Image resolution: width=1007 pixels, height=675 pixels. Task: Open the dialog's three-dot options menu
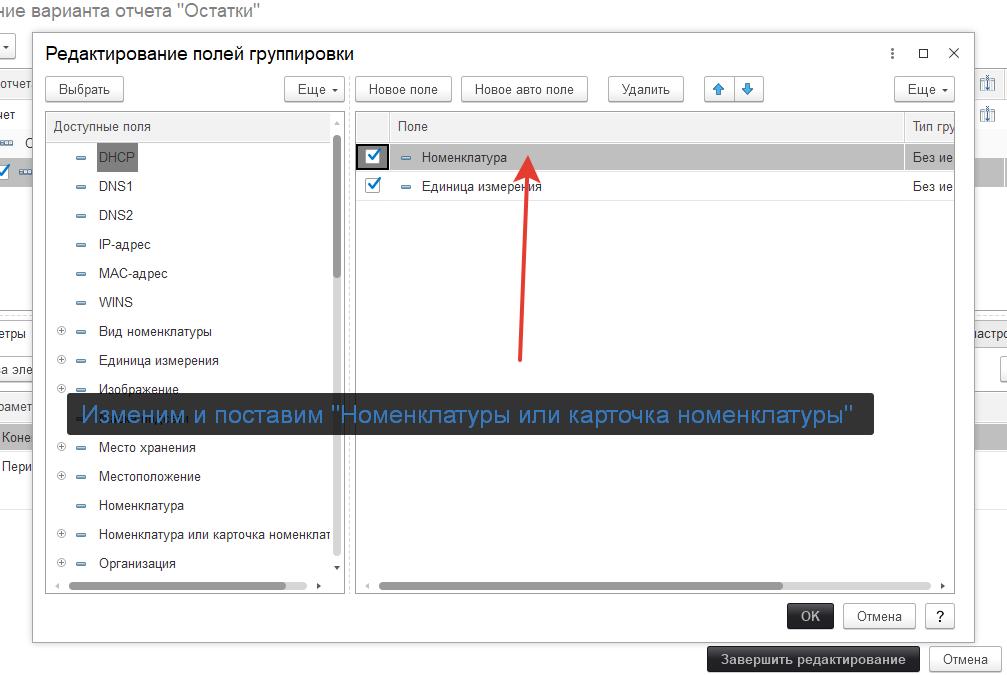pyautogui.click(x=892, y=54)
